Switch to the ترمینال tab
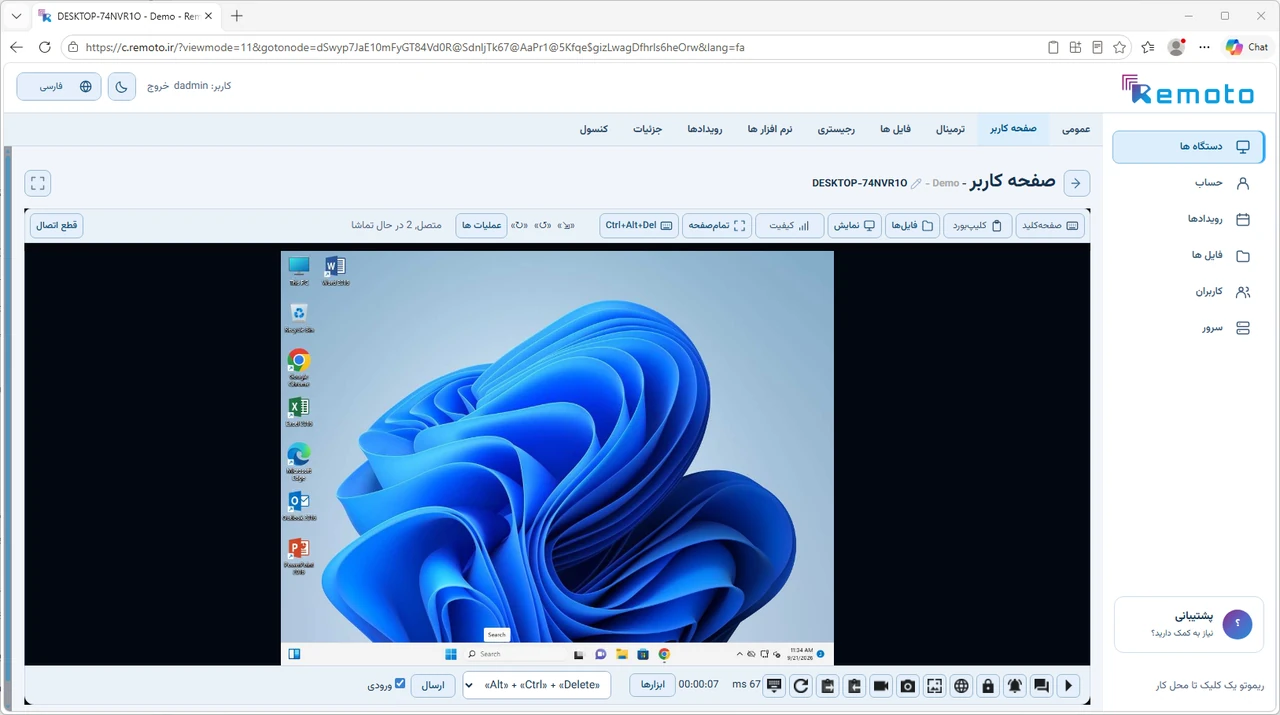The height and width of the screenshot is (715, 1280). coord(950,129)
